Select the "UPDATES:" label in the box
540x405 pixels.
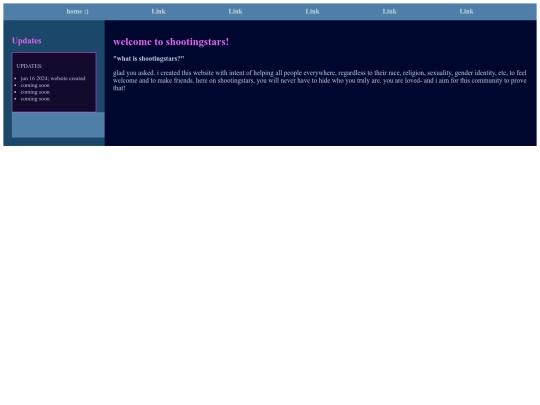[29, 66]
